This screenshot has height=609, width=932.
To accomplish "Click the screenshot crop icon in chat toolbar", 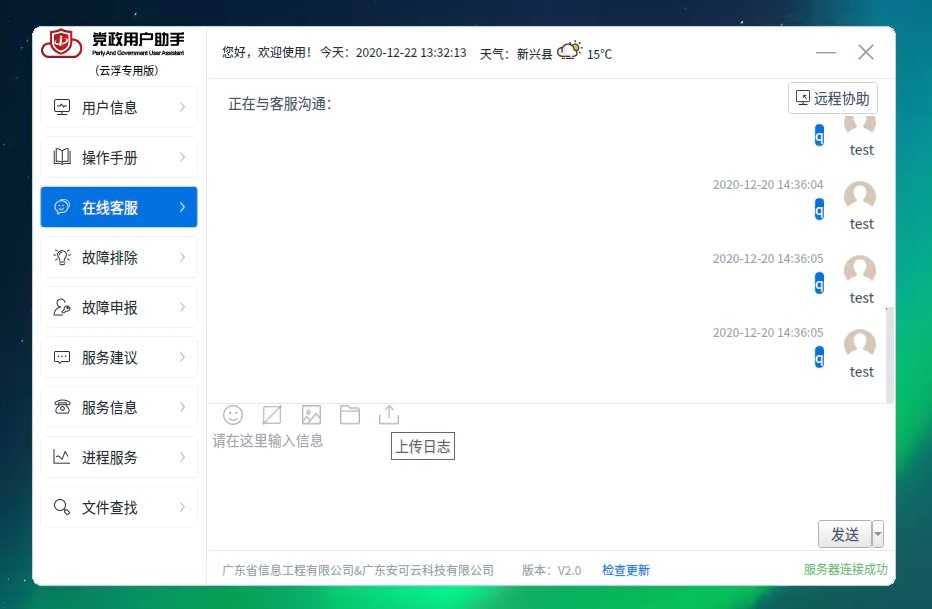I will (x=272, y=415).
